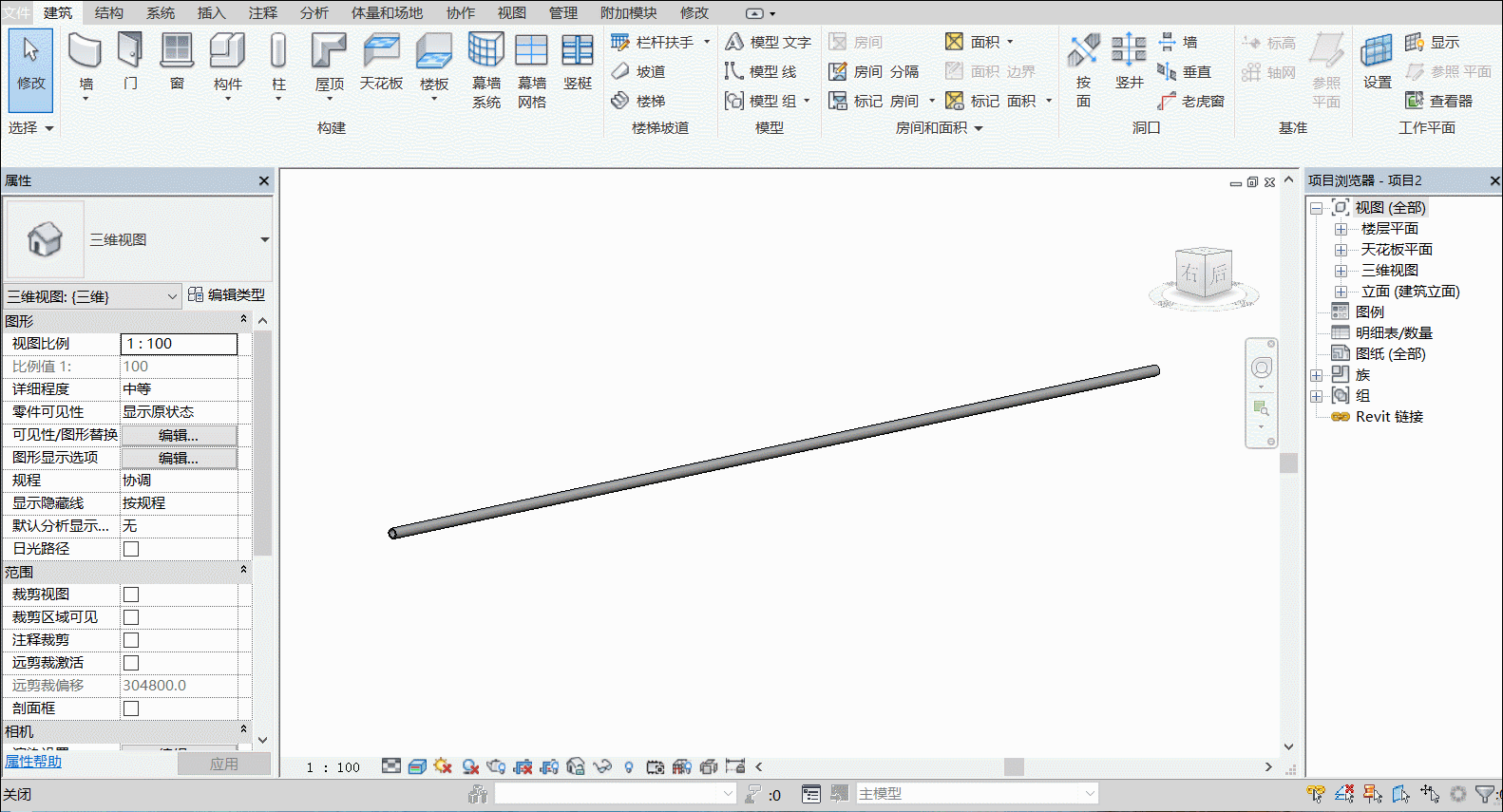
Task: Open the 属性帮助 link
Action: (x=33, y=762)
